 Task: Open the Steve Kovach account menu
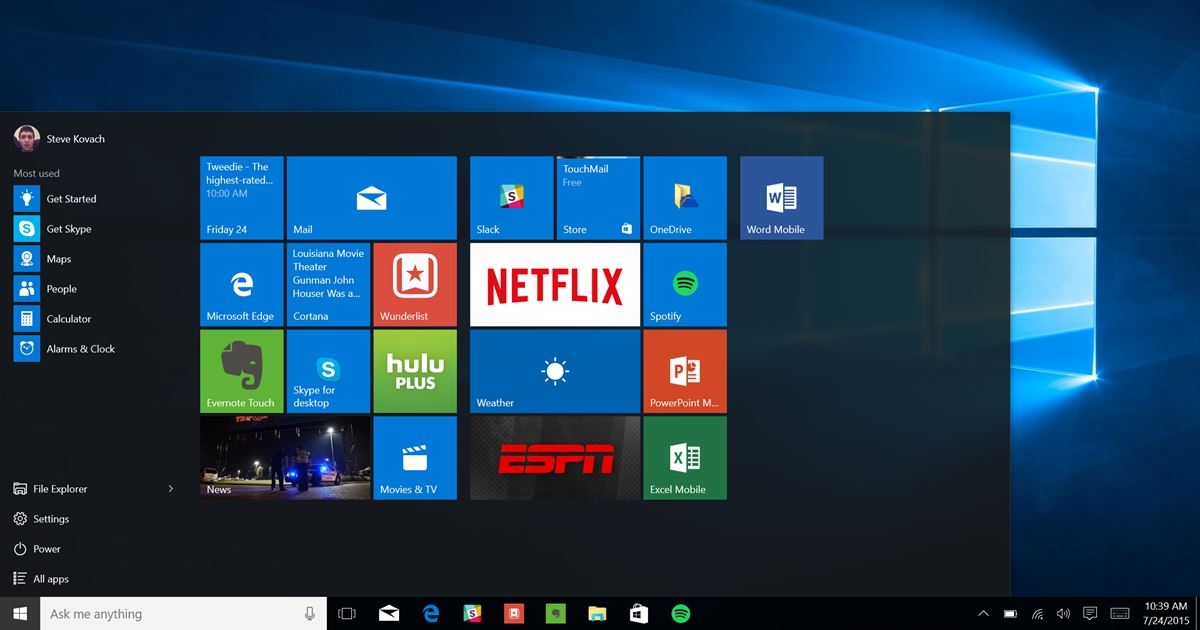[x=60, y=139]
